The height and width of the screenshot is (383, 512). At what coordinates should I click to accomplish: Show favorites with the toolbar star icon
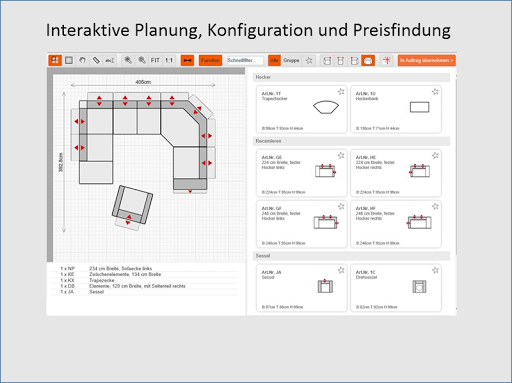(x=309, y=60)
